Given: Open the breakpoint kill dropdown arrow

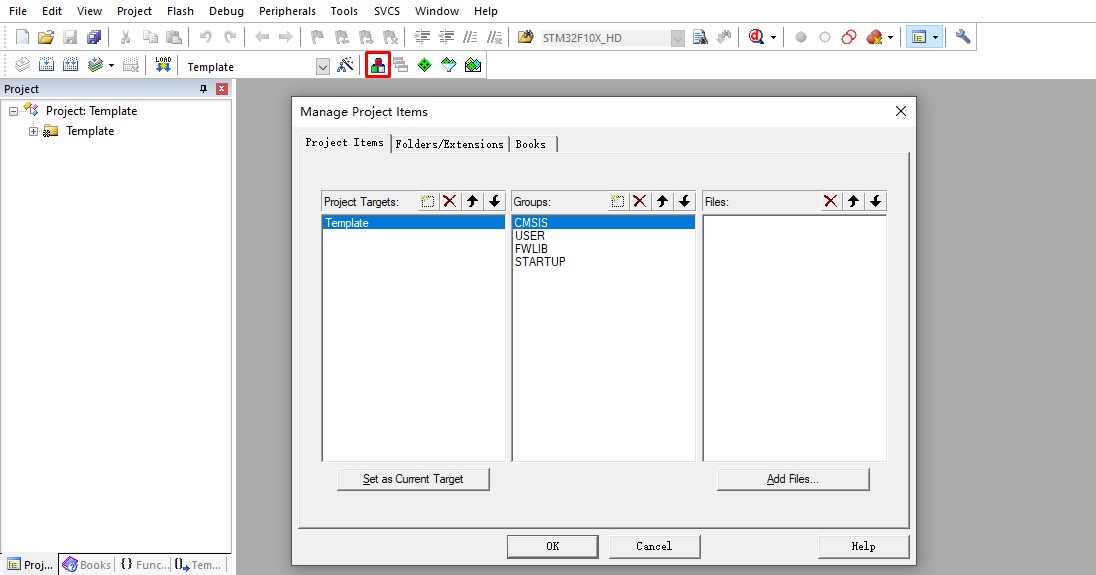Looking at the screenshot, I should [890, 38].
